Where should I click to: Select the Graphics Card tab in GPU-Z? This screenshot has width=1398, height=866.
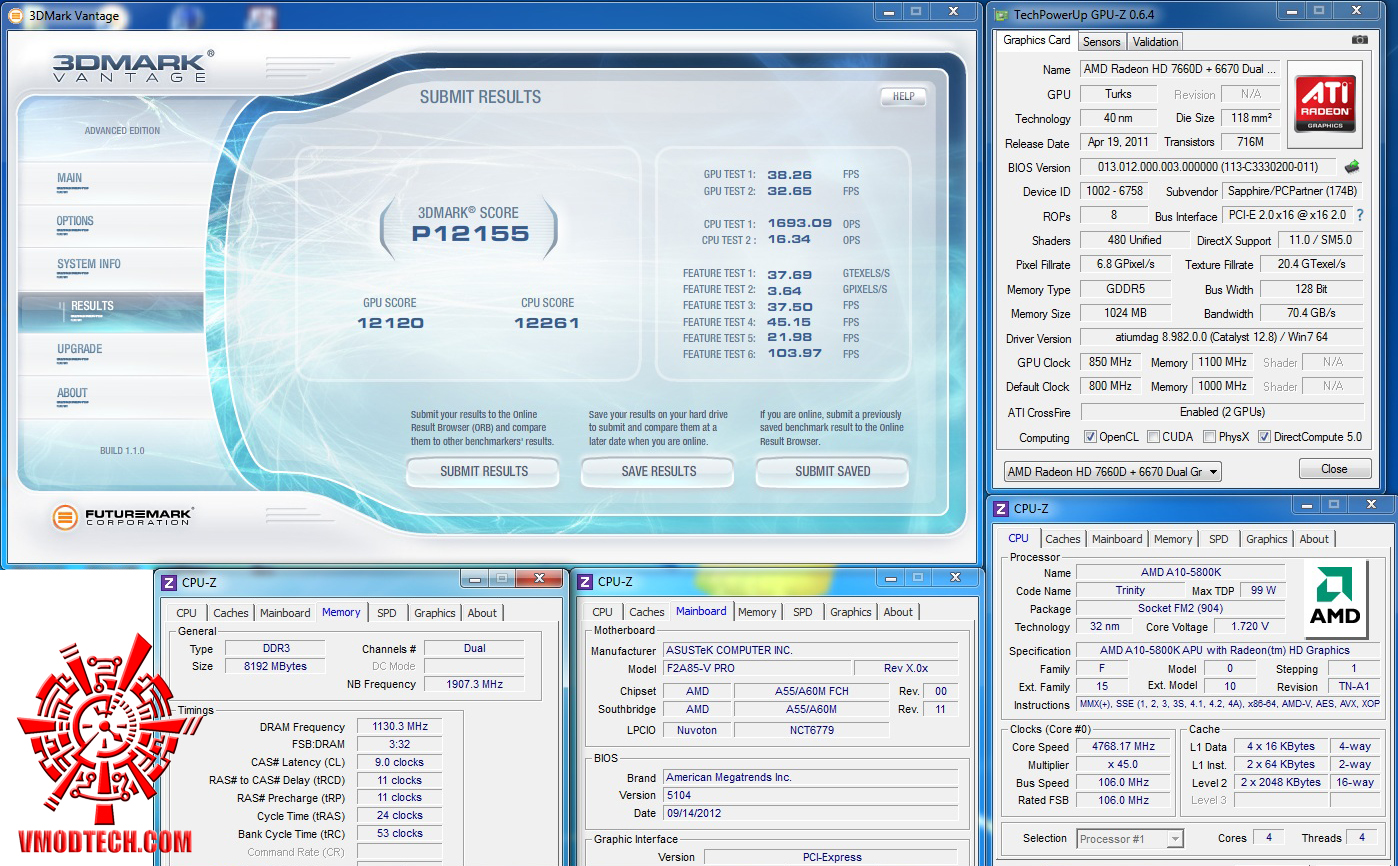[x=1036, y=40]
